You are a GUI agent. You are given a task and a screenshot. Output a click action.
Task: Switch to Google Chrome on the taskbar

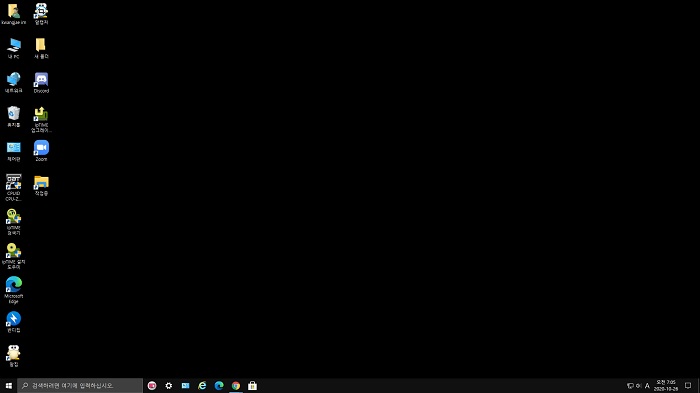tap(236, 385)
